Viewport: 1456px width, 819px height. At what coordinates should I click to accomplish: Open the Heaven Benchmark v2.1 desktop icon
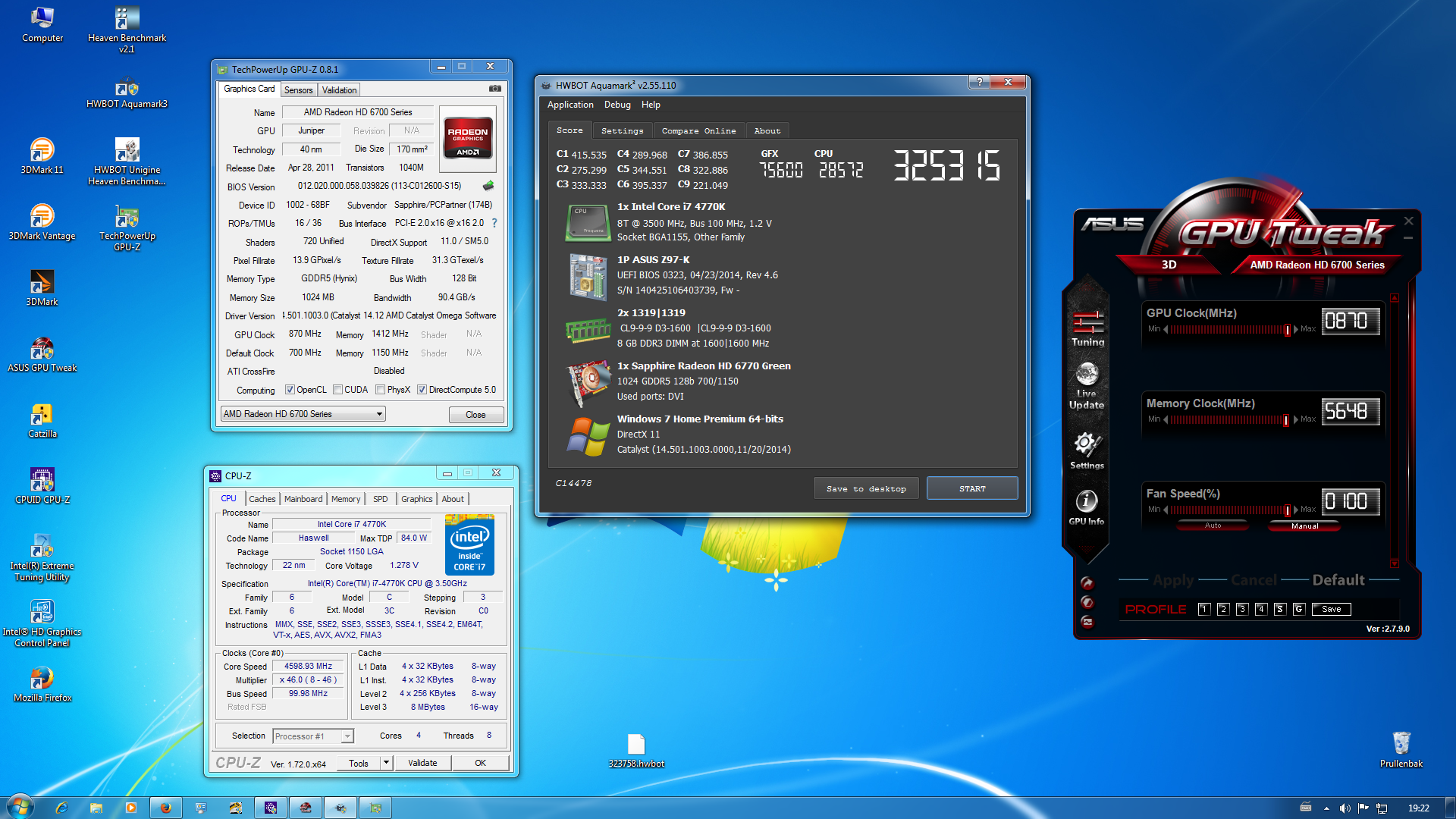[127, 30]
